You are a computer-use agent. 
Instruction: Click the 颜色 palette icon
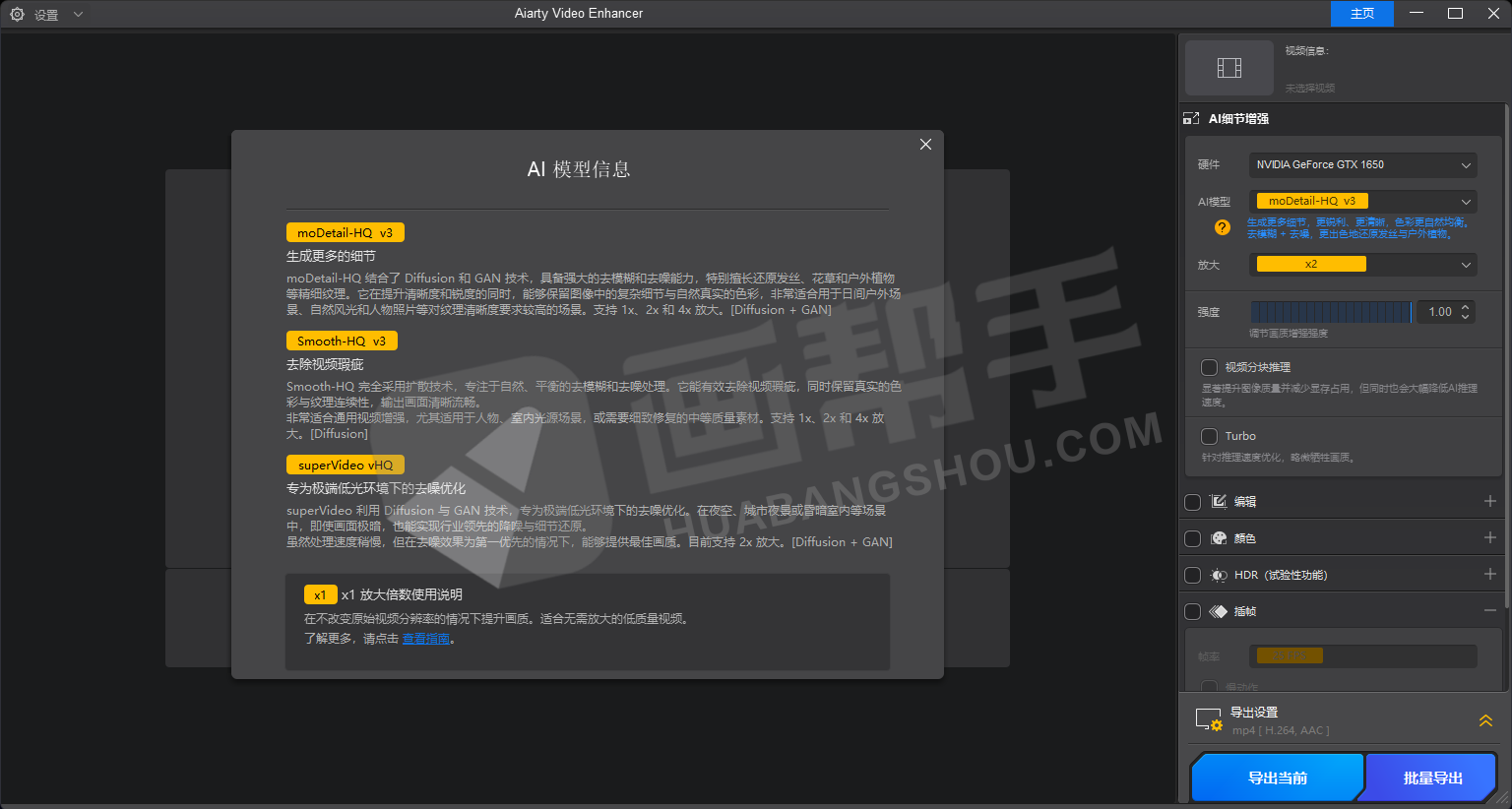click(x=1219, y=538)
